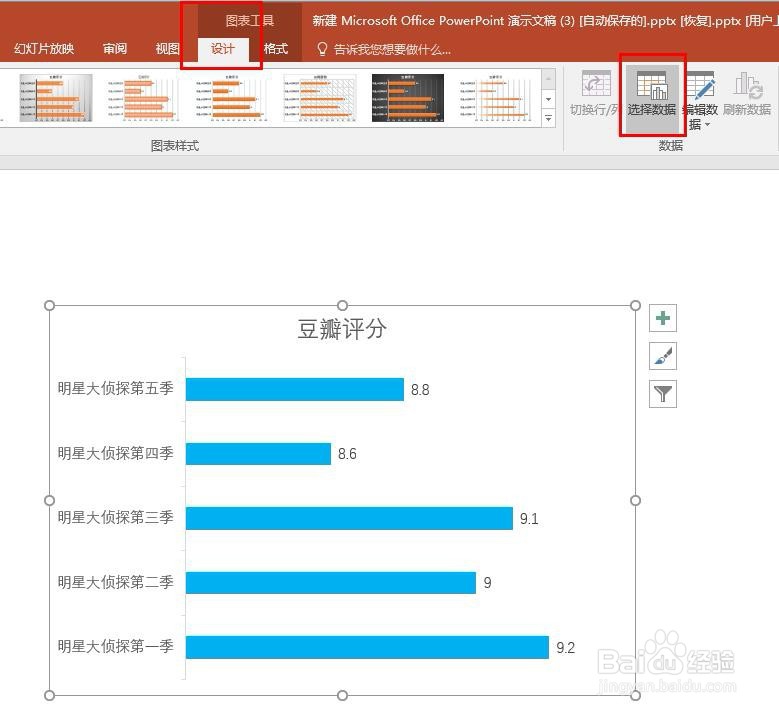Click the green plus Chart Elements button
The width and height of the screenshot is (779, 713).
click(663, 318)
